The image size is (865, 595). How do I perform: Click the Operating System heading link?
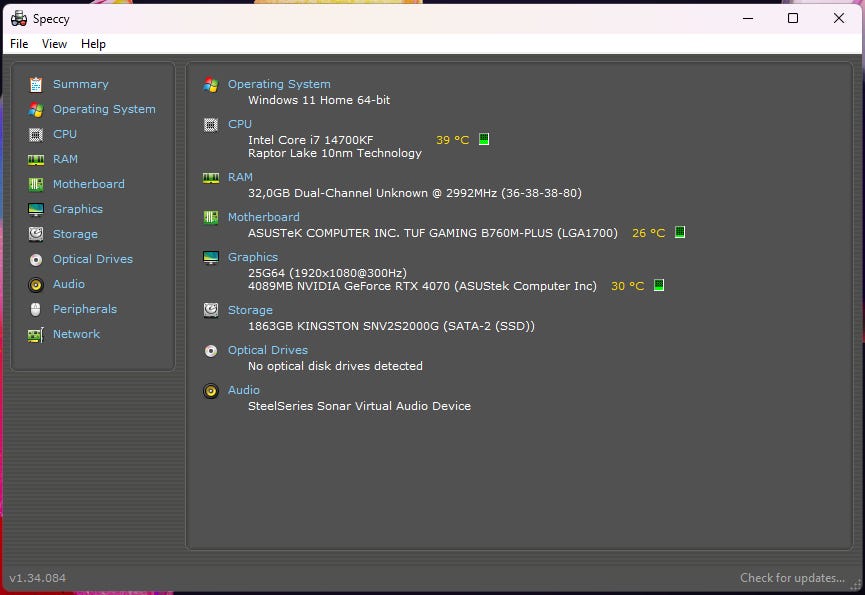click(279, 84)
